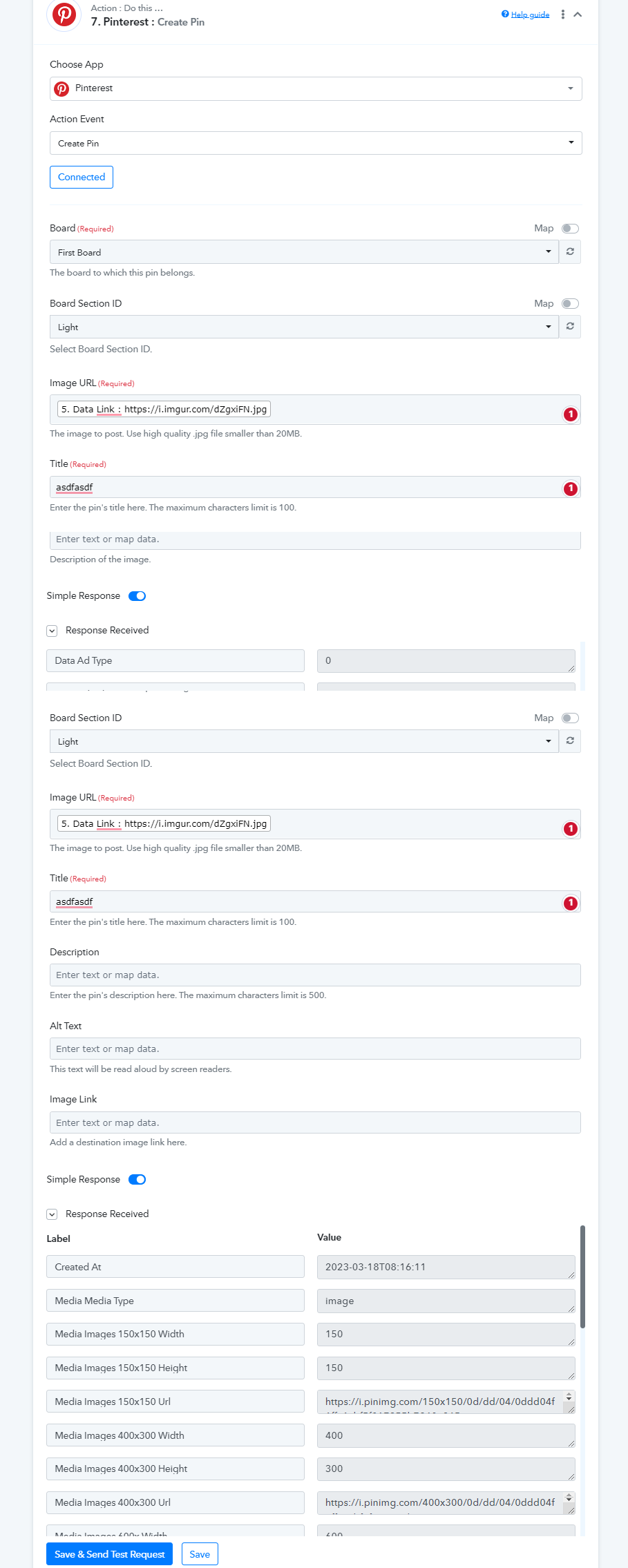Refresh the second Board Section ID list
The width and height of the screenshot is (628, 1568).
[570, 740]
